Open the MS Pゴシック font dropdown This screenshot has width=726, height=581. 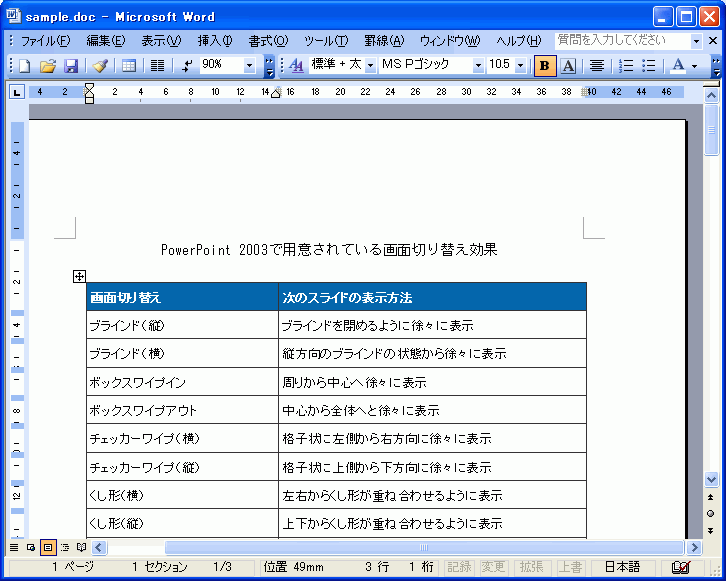click(x=478, y=65)
